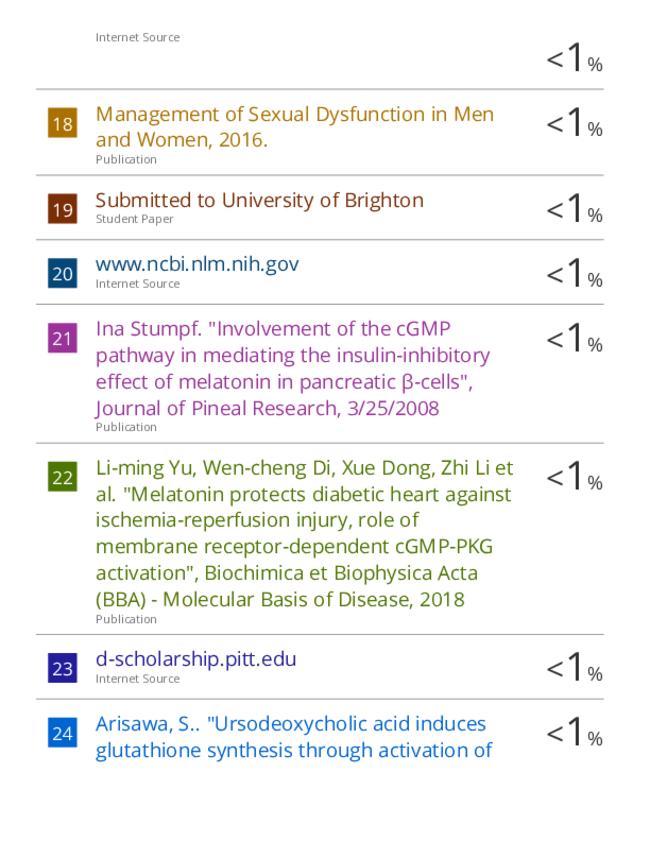Click the <1% match for source 18
Image resolution: width=650 pixels, height=841 pixels.
click(x=574, y=124)
